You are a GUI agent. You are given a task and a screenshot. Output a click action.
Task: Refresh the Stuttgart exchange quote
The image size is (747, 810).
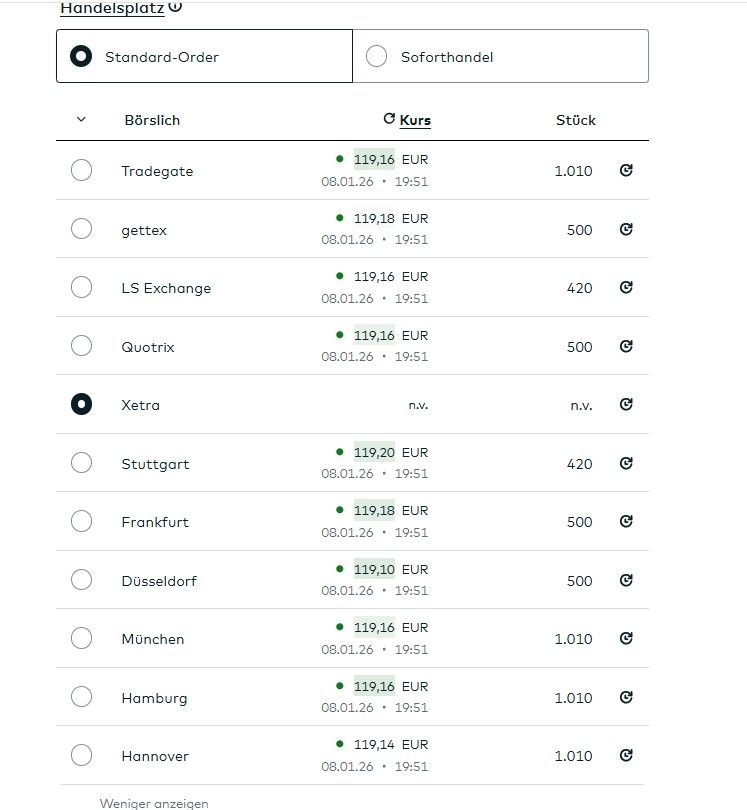click(626, 463)
